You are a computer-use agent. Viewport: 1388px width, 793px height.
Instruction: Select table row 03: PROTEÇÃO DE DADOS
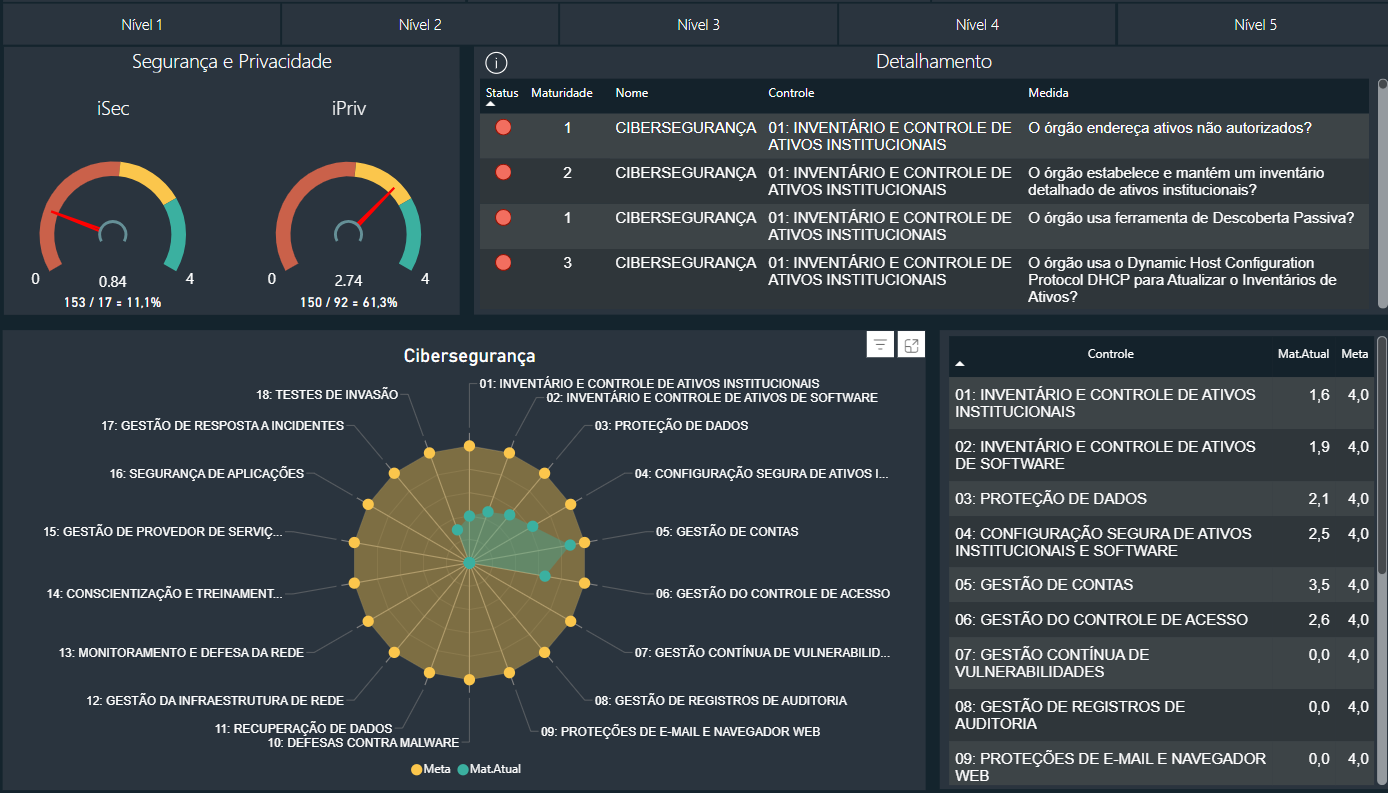tap(1161, 499)
